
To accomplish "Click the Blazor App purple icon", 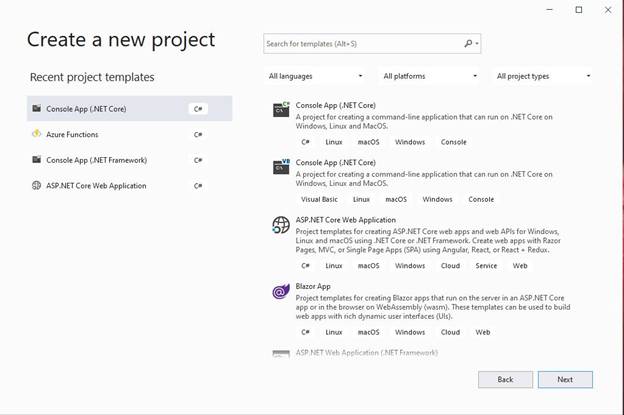I will pyautogui.click(x=281, y=292).
